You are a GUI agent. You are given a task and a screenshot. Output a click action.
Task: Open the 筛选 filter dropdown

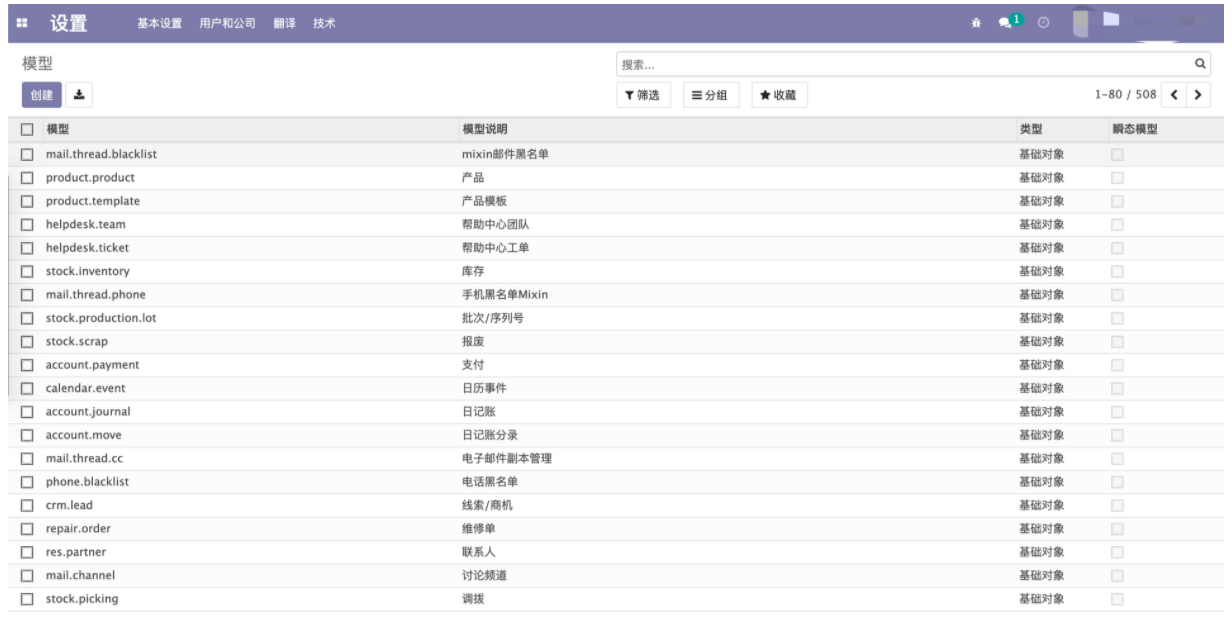coord(642,95)
